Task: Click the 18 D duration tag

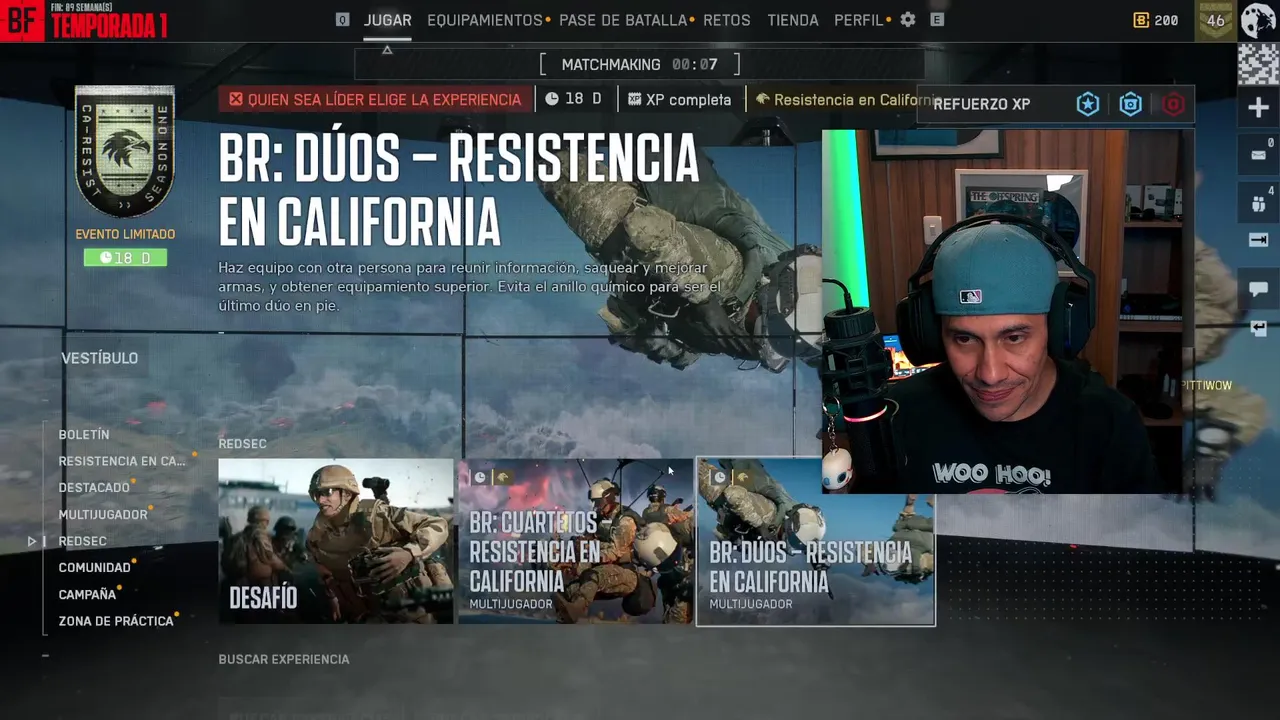Action: pyautogui.click(x=574, y=100)
